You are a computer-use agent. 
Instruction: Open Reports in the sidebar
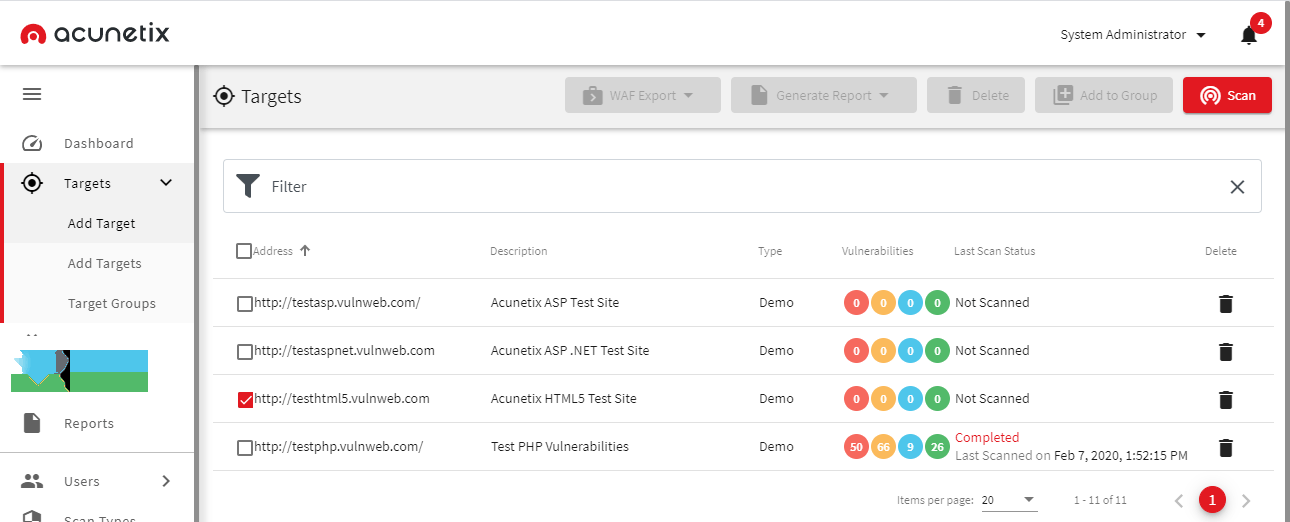[x=88, y=423]
